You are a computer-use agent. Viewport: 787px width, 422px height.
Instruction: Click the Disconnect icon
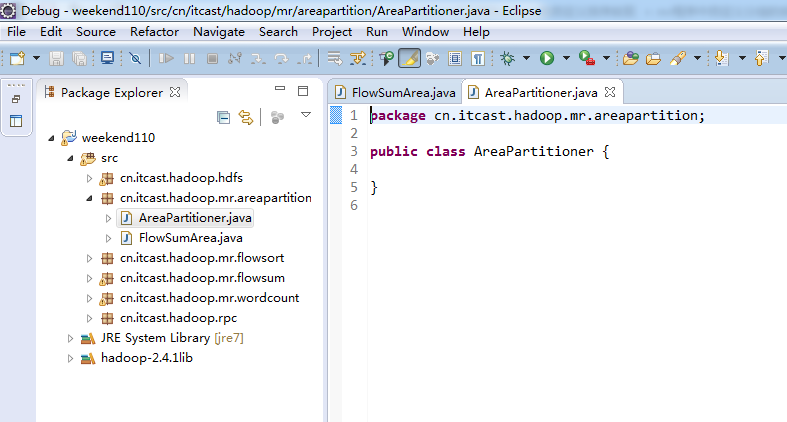click(x=235, y=59)
